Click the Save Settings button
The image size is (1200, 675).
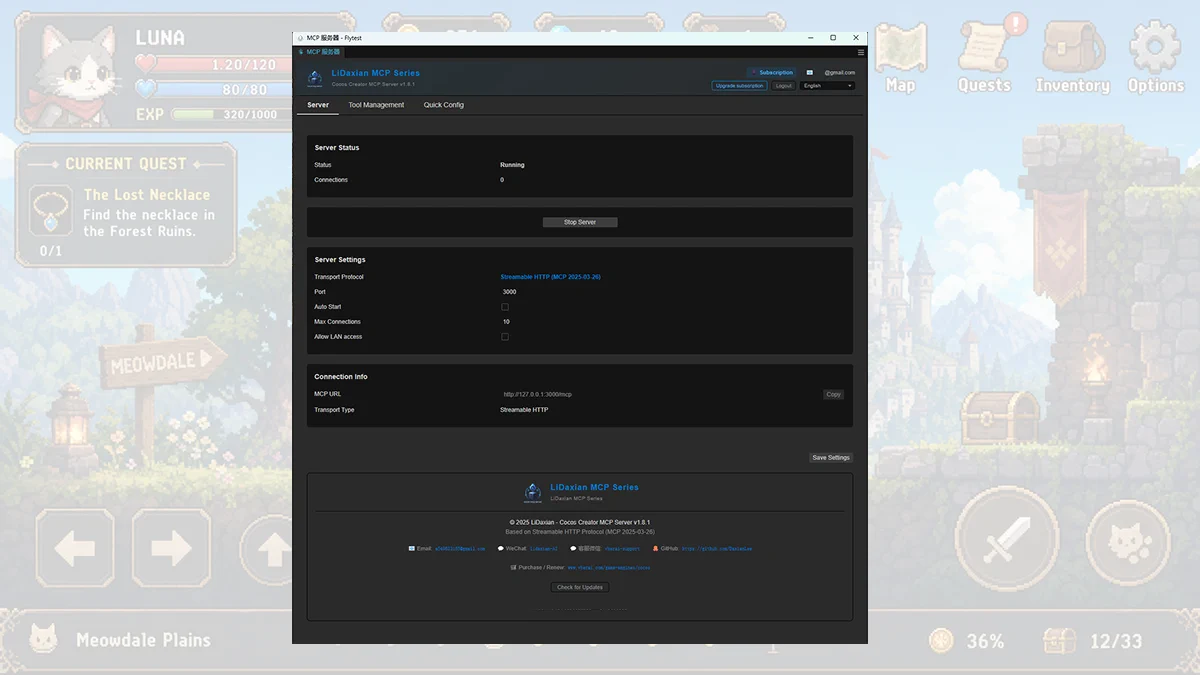click(x=831, y=458)
